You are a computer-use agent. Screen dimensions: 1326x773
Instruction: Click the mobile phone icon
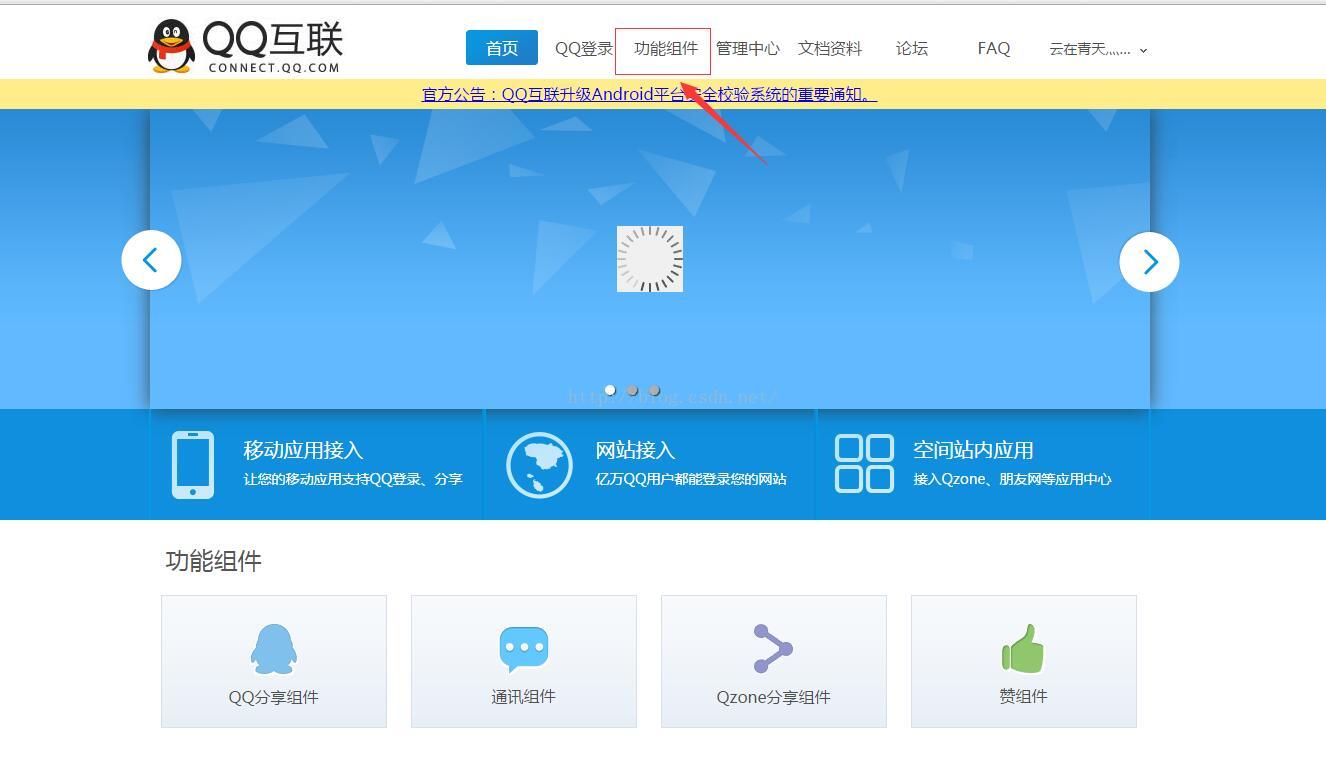tap(193, 464)
